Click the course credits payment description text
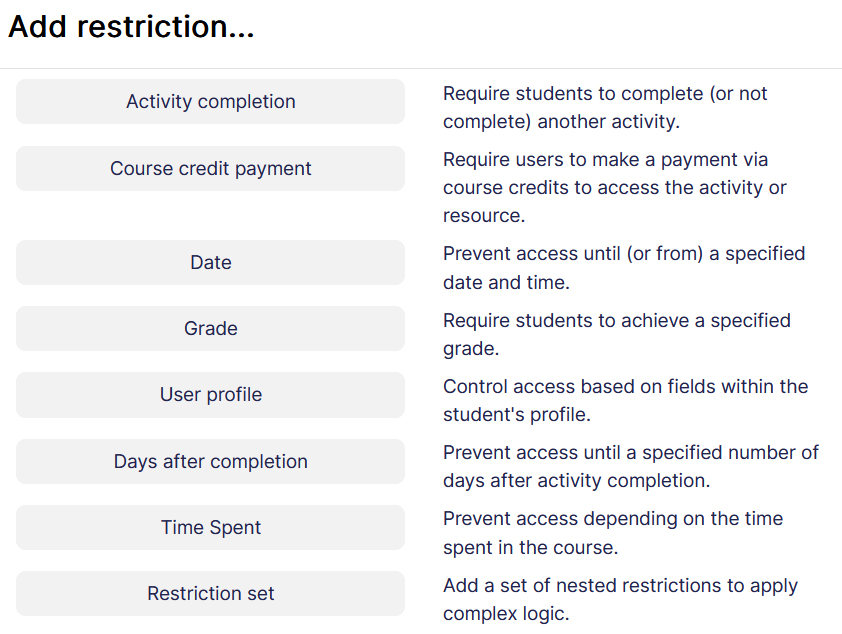 point(614,188)
